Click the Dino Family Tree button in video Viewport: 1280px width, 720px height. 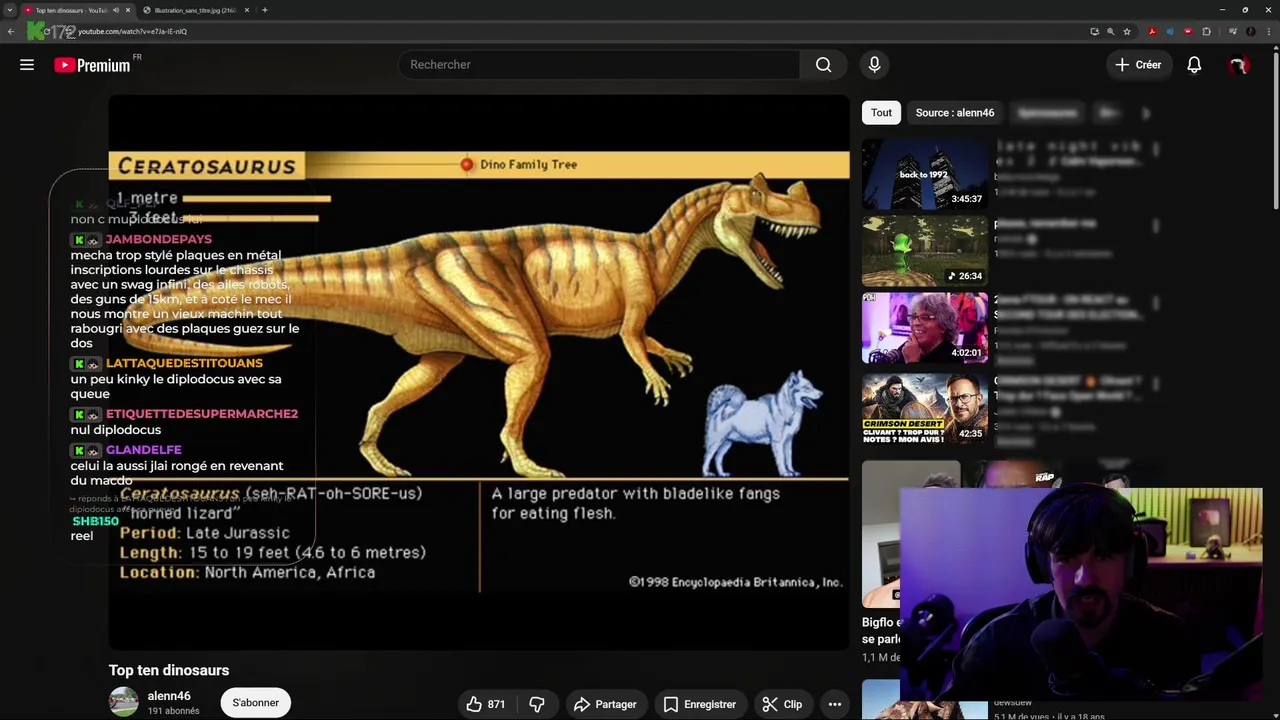pos(519,165)
